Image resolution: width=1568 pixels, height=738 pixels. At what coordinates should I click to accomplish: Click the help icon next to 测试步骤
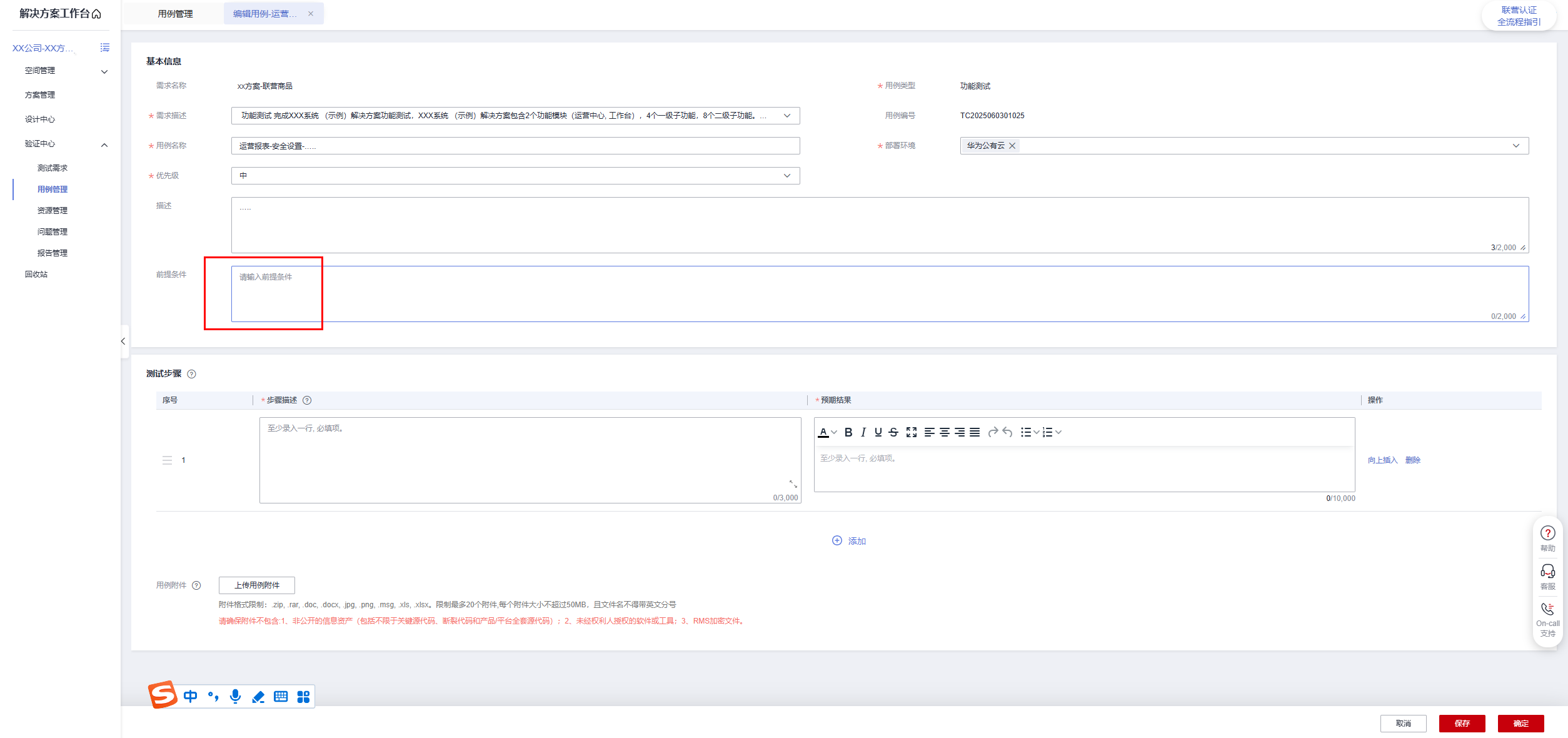(x=192, y=374)
